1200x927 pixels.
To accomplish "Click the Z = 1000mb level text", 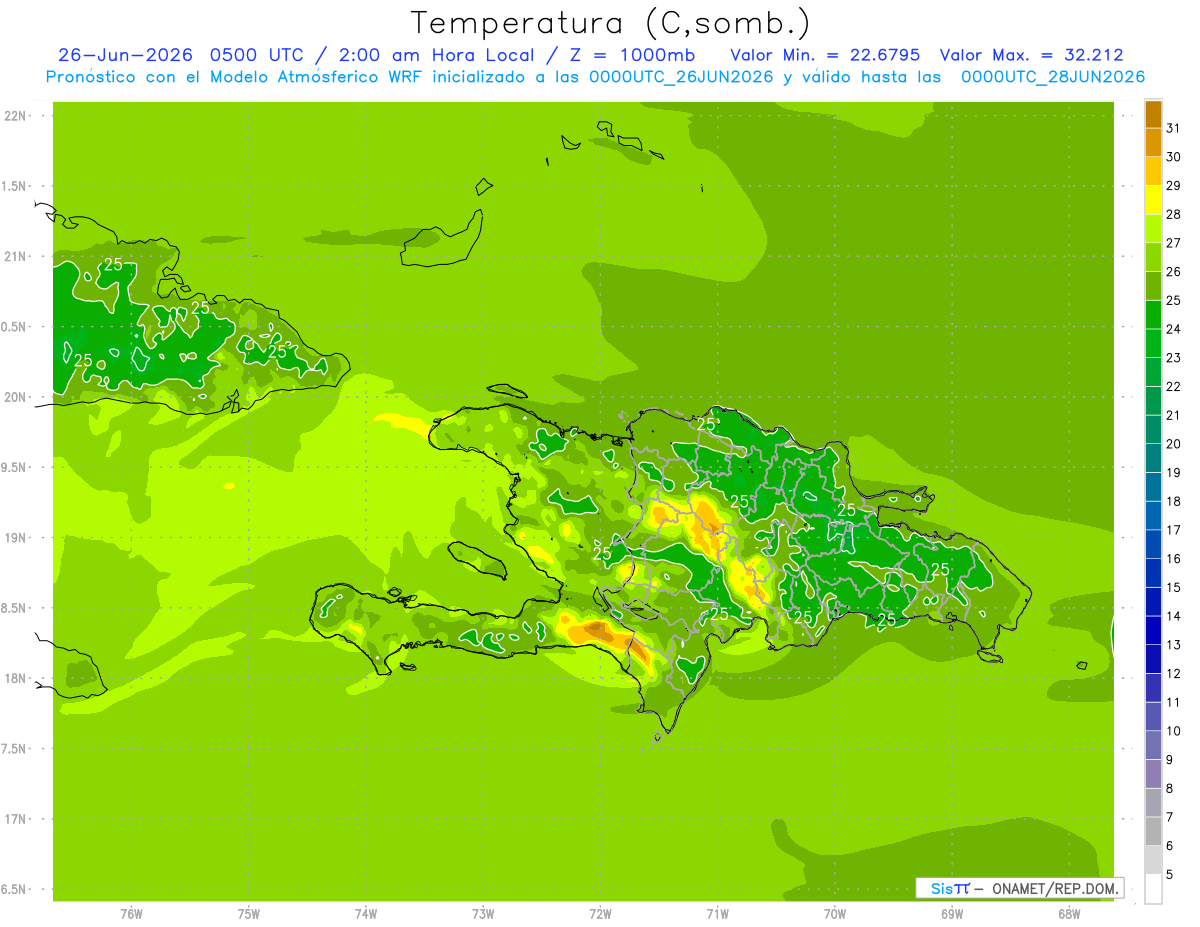I will pos(632,55).
